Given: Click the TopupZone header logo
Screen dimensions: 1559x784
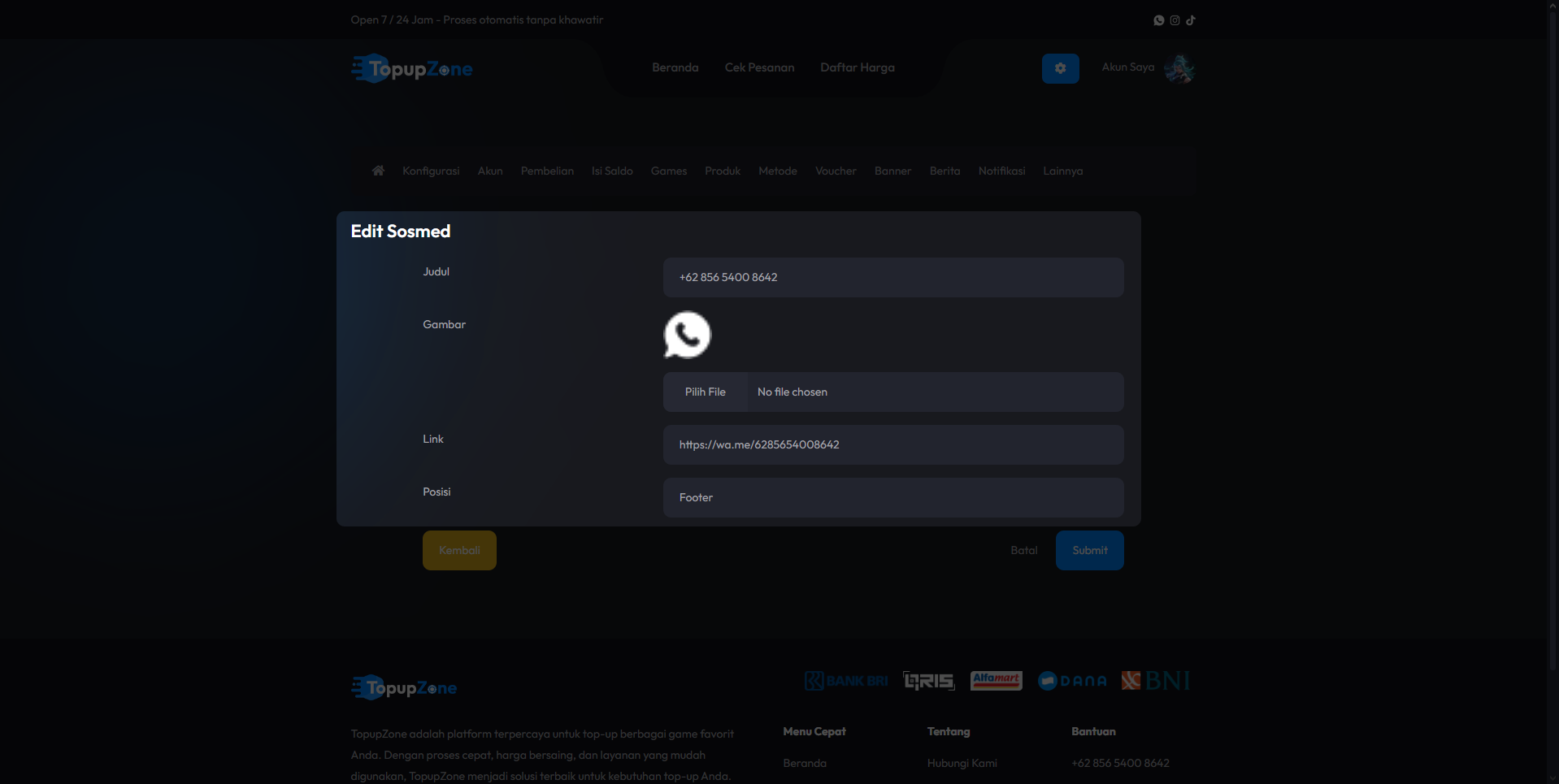Looking at the screenshot, I should 412,69.
